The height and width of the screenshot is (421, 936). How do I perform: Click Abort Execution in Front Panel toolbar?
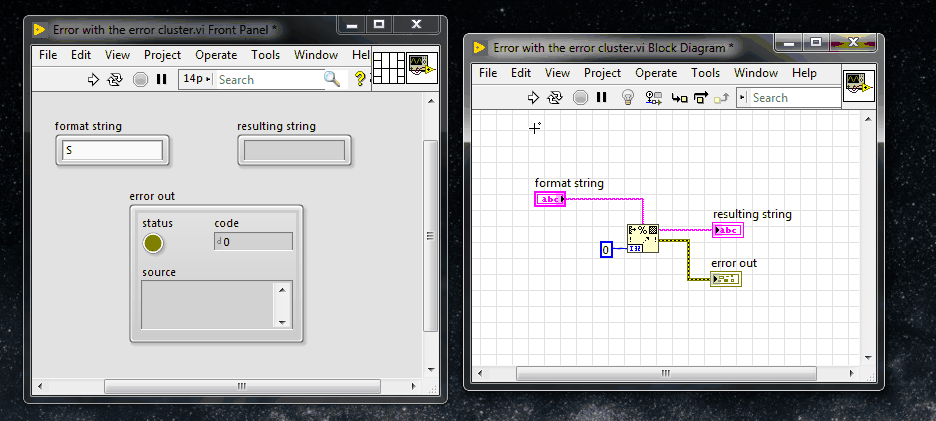click(140, 79)
